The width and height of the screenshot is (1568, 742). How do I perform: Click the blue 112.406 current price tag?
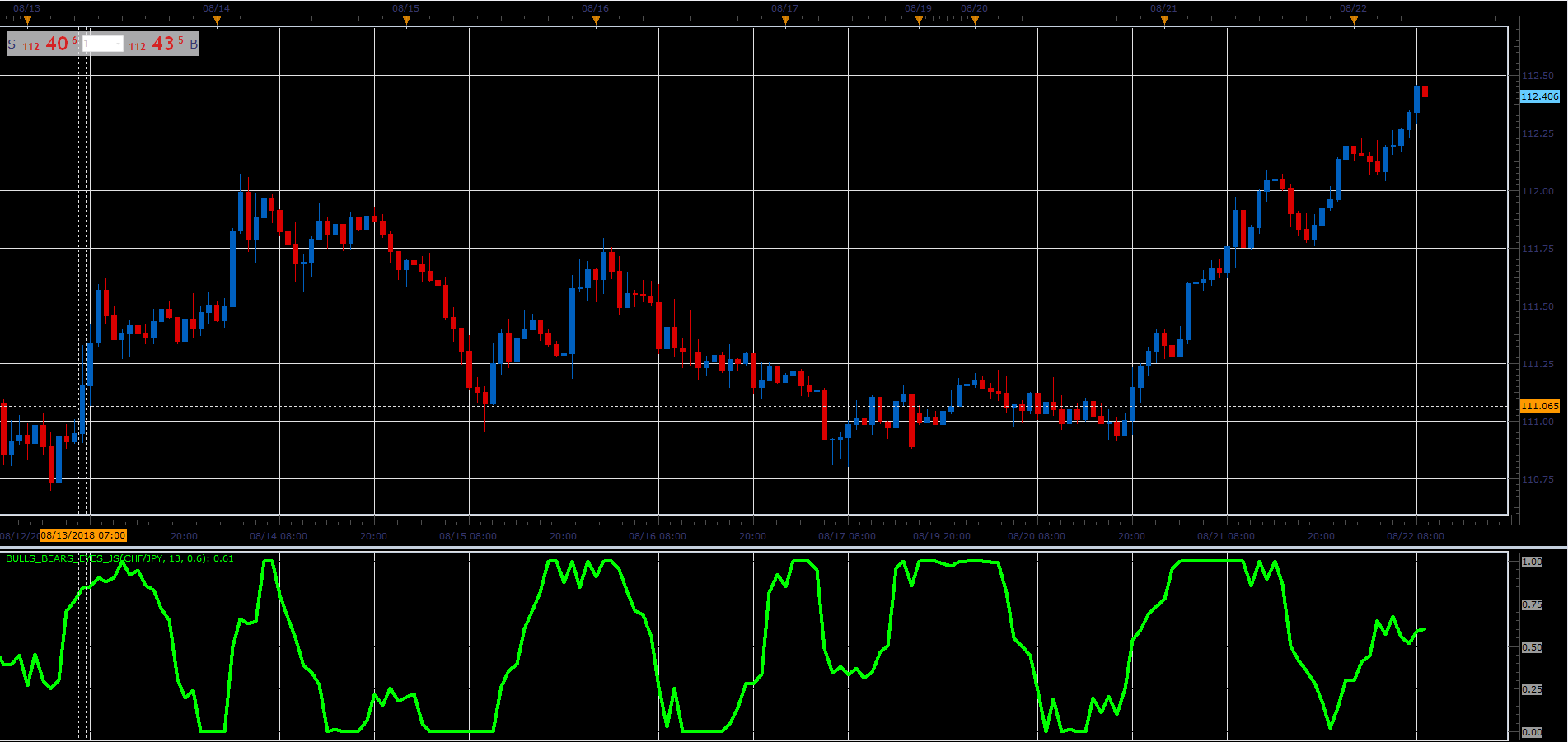coord(1539,96)
